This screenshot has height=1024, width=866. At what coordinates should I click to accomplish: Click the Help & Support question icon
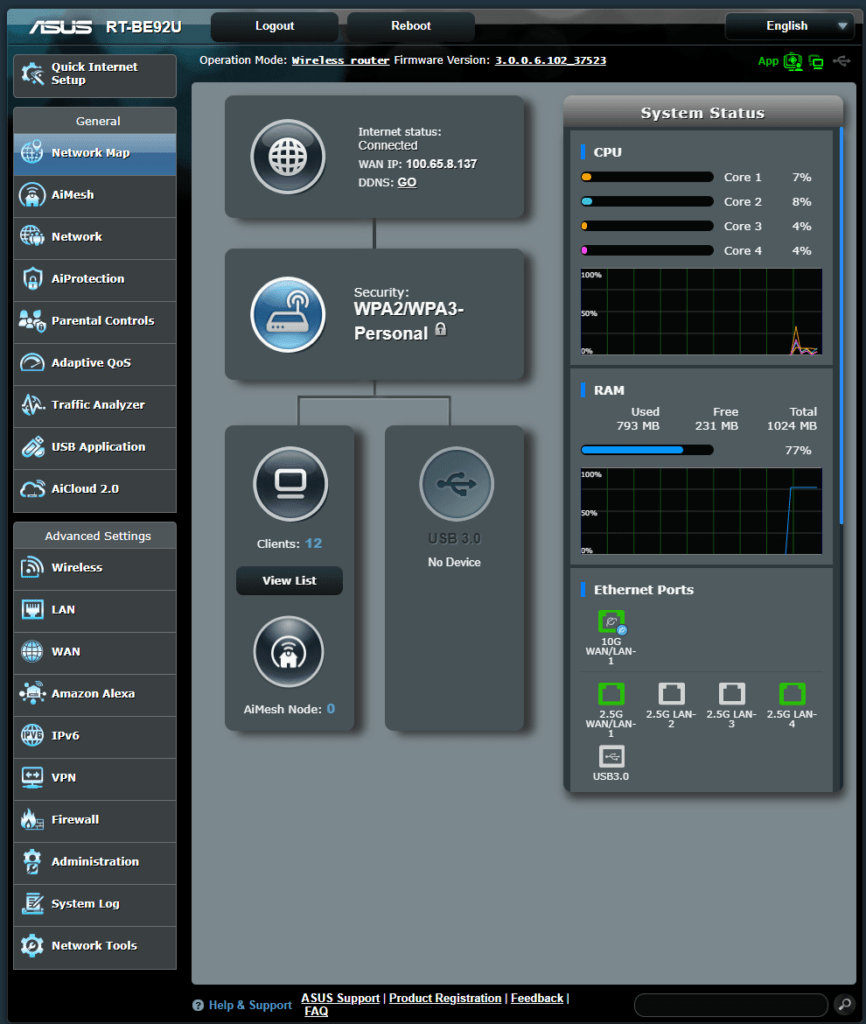click(198, 1005)
